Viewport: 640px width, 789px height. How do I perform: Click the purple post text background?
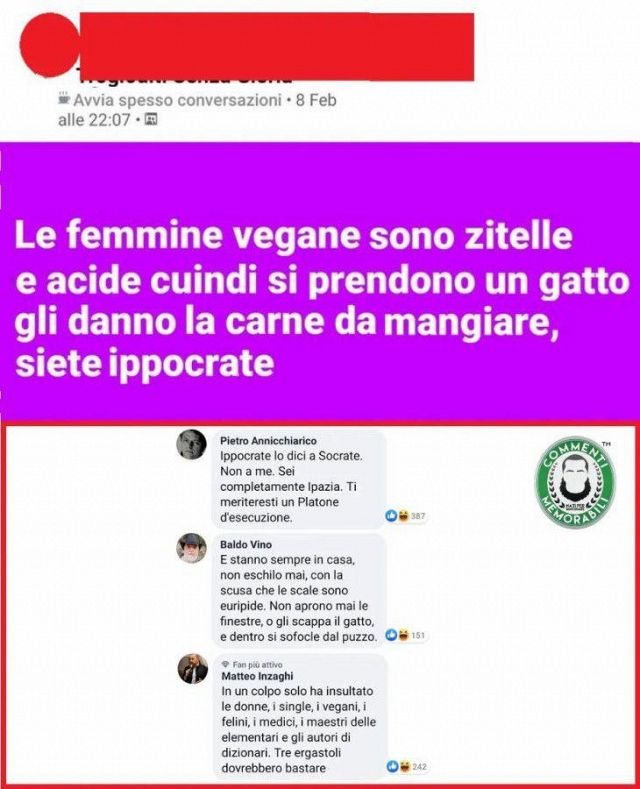pyautogui.click(x=320, y=281)
